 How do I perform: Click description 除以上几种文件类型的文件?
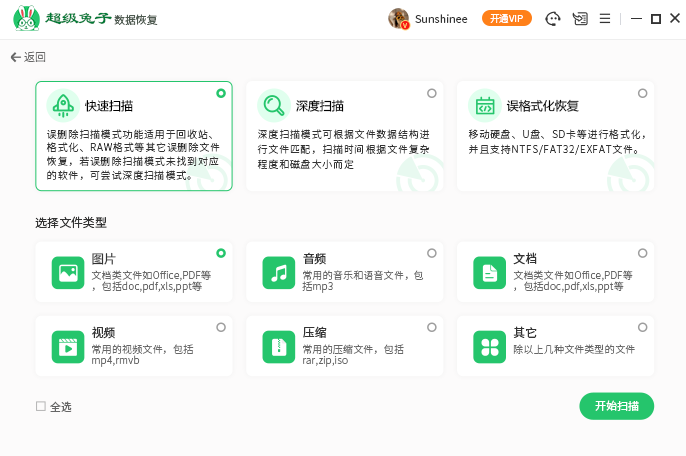click(574, 349)
